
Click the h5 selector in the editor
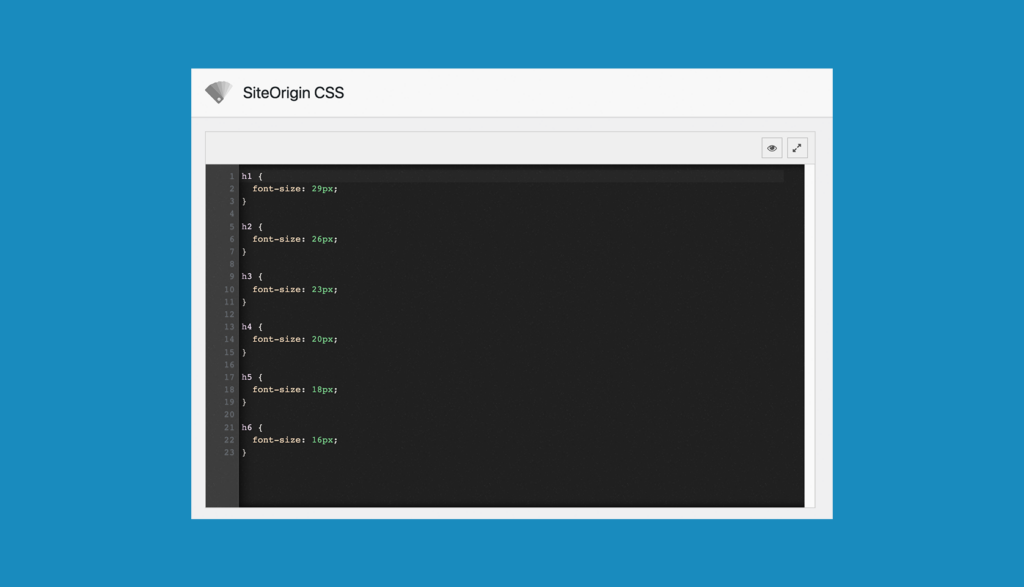247,377
